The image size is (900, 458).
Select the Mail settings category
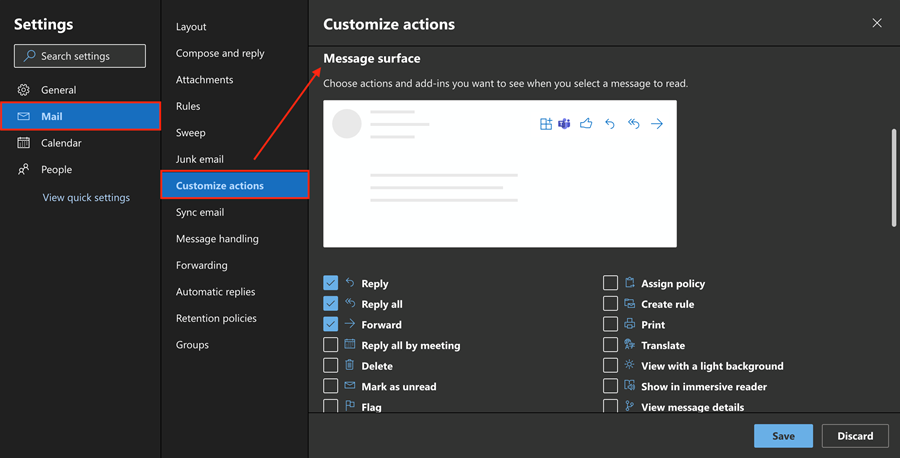[80, 117]
